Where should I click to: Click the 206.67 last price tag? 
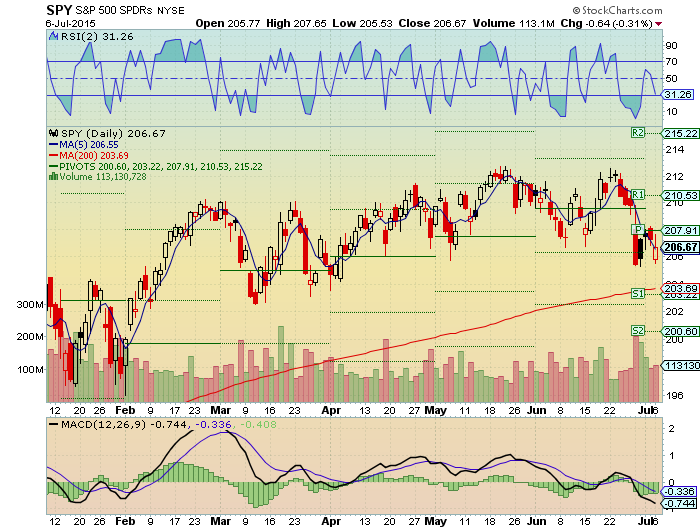pos(680,247)
